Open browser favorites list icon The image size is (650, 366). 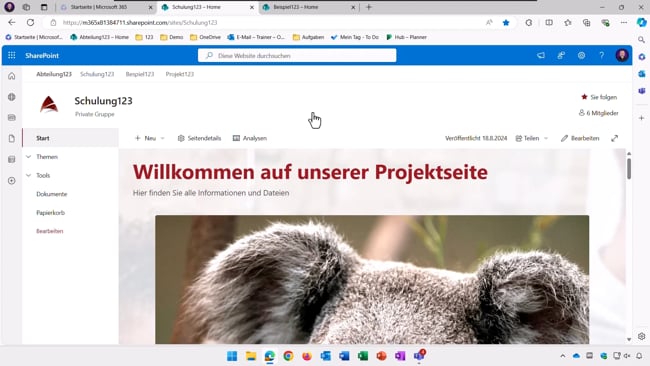[x=568, y=22]
